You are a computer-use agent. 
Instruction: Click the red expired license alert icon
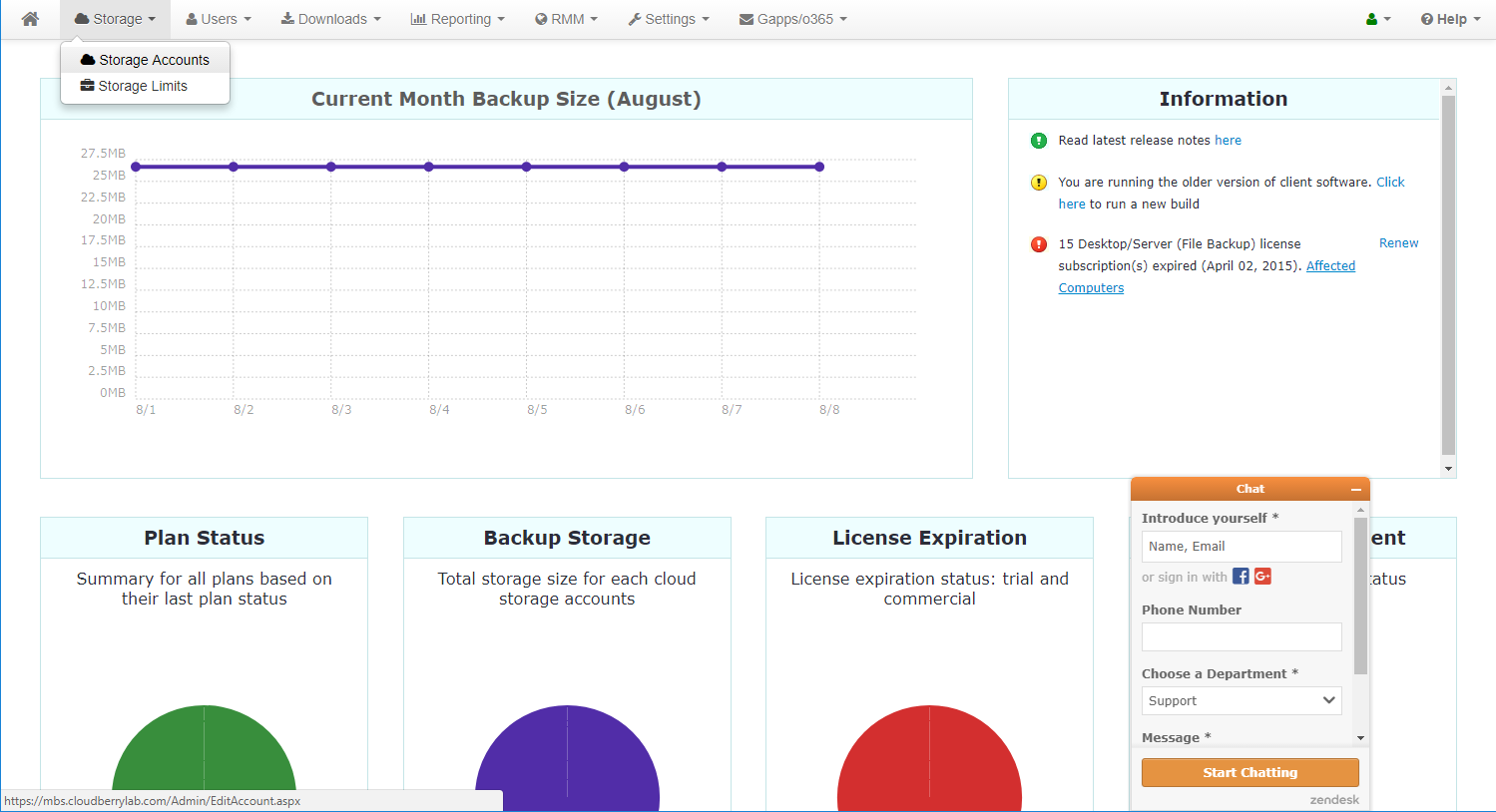point(1039,244)
